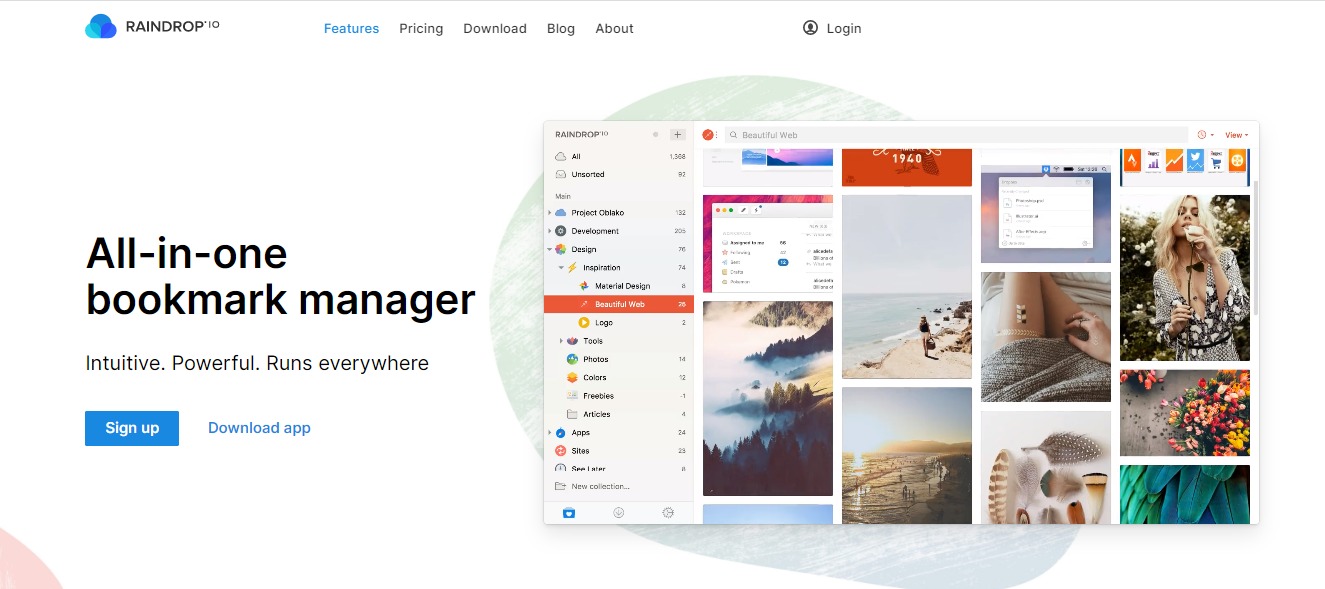Open the teal feathers thumbnail
Screen dimensions: 1325x589
tap(1185, 494)
